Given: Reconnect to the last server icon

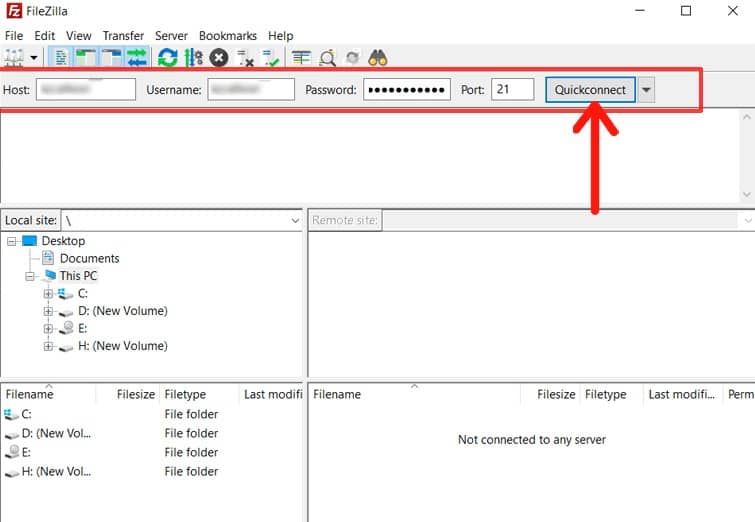Looking at the screenshot, I should tap(269, 58).
